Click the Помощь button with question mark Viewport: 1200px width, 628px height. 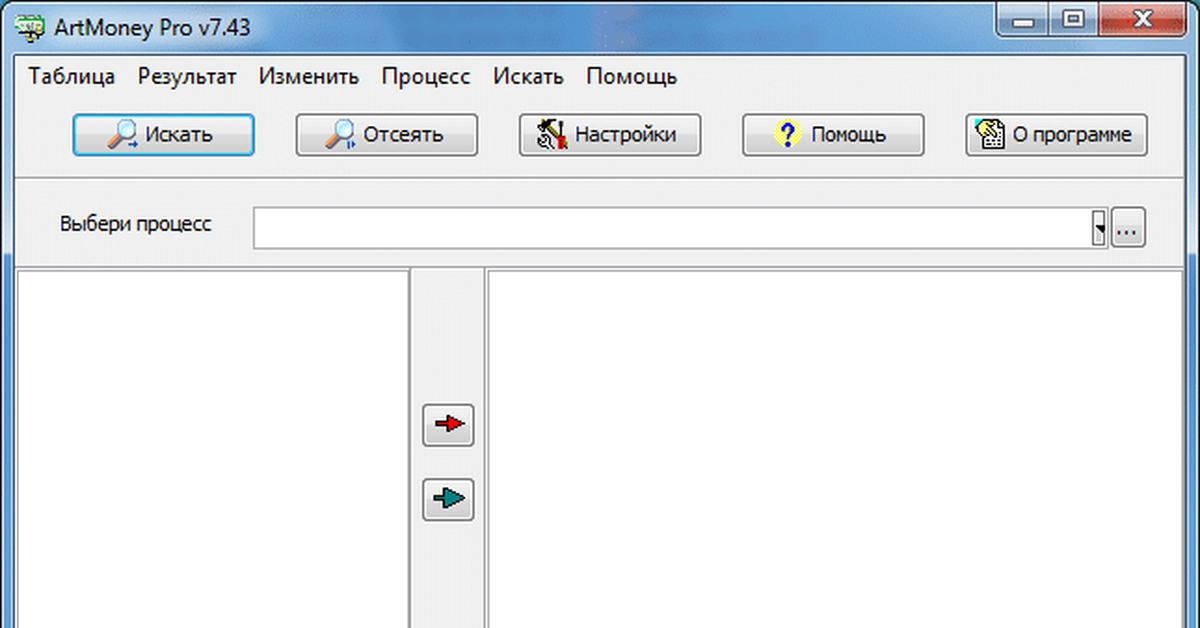click(833, 135)
